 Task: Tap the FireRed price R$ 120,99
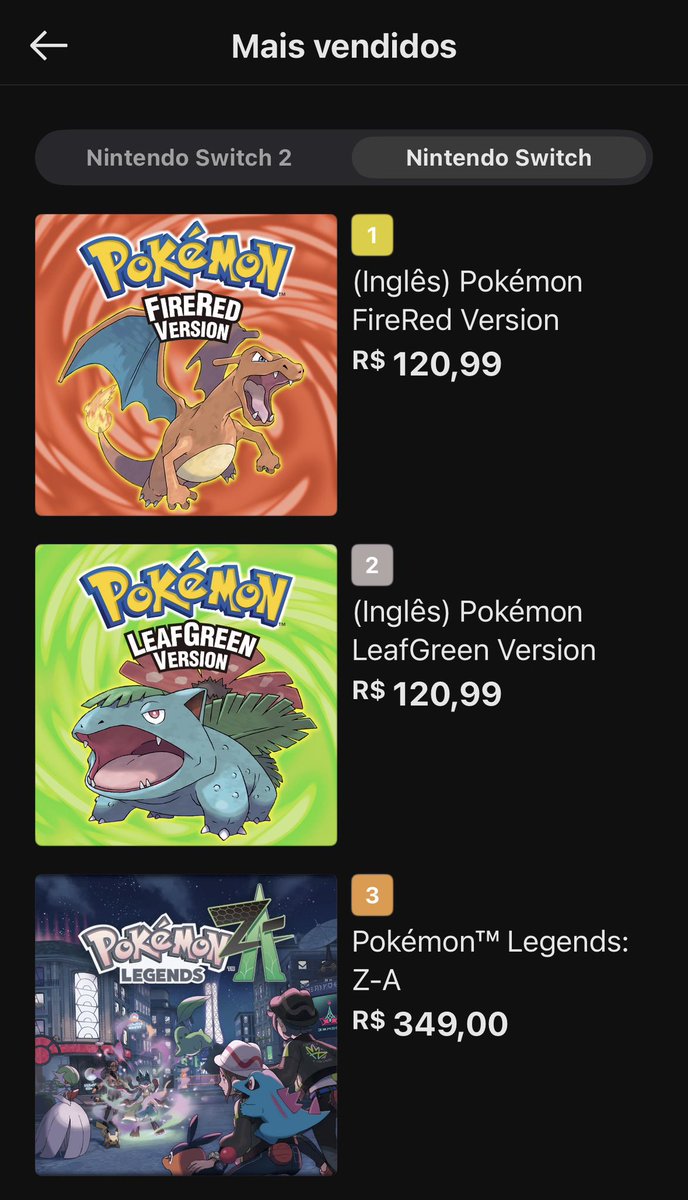click(x=427, y=364)
